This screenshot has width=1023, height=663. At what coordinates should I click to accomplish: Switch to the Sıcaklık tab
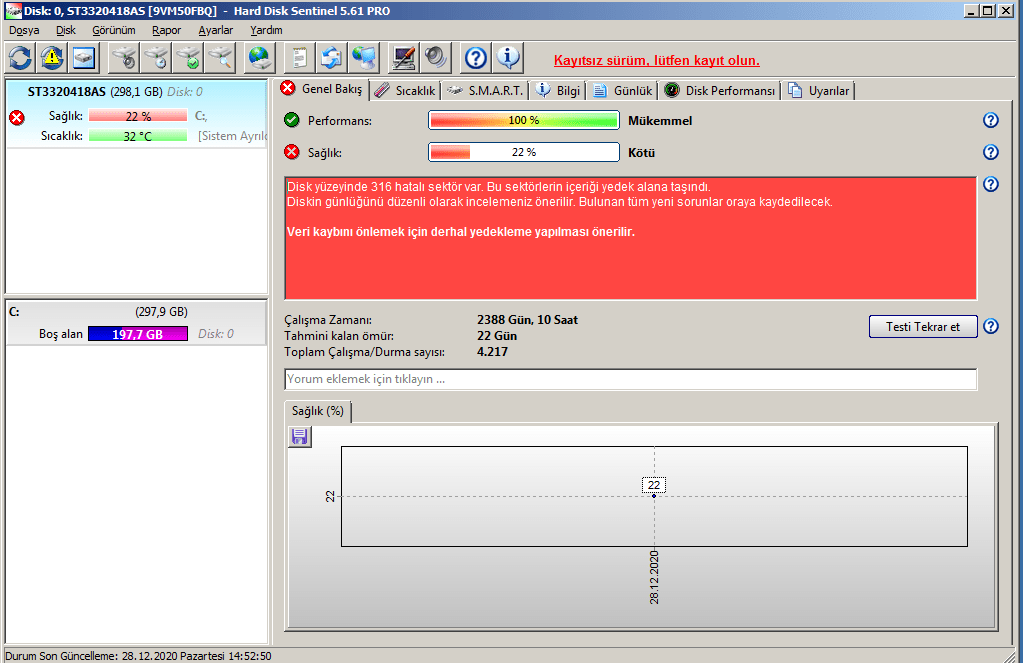click(406, 91)
